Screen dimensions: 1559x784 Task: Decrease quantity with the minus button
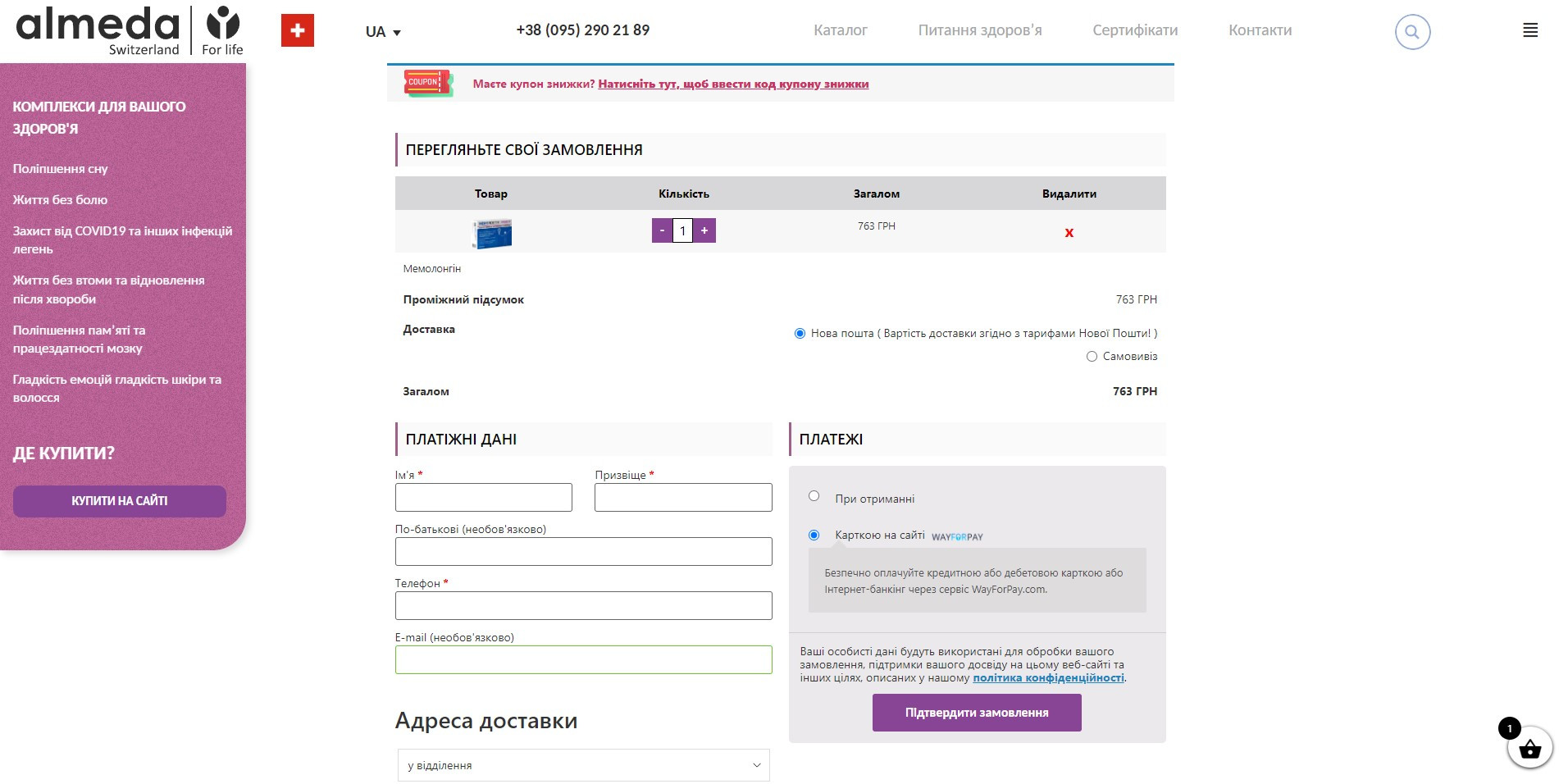click(662, 230)
